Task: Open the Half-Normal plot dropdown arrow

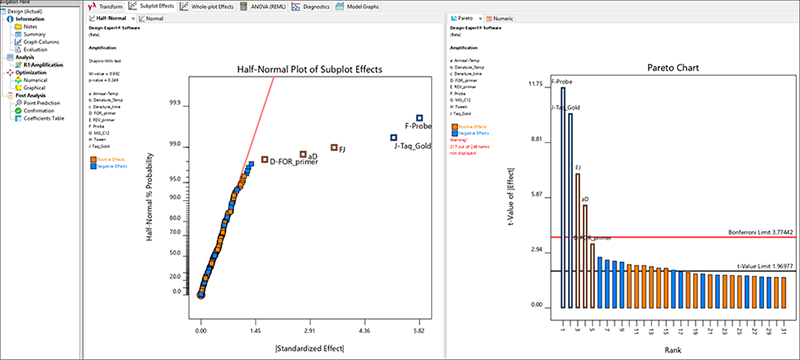Action: [134, 18]
